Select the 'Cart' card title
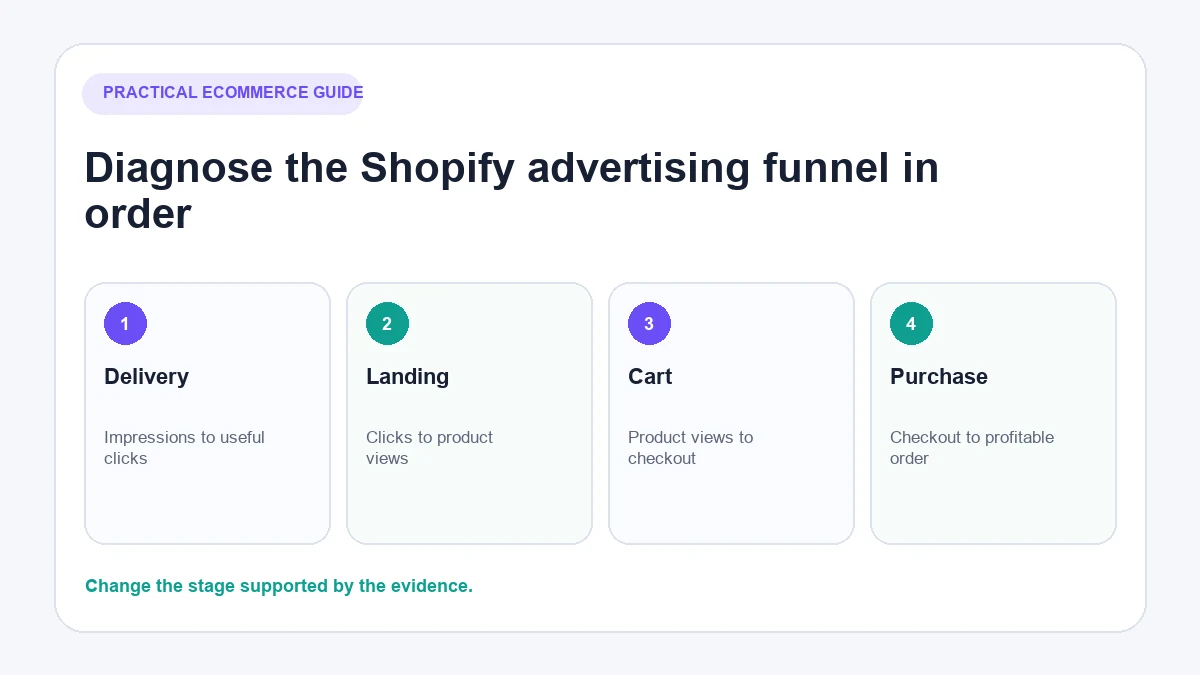 click(x=650, y=377)
